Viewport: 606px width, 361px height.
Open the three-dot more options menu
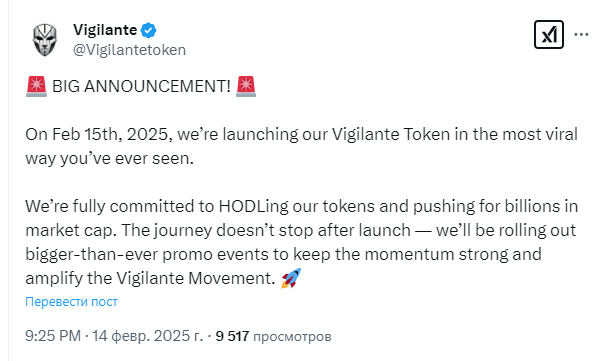pos(581,35)
